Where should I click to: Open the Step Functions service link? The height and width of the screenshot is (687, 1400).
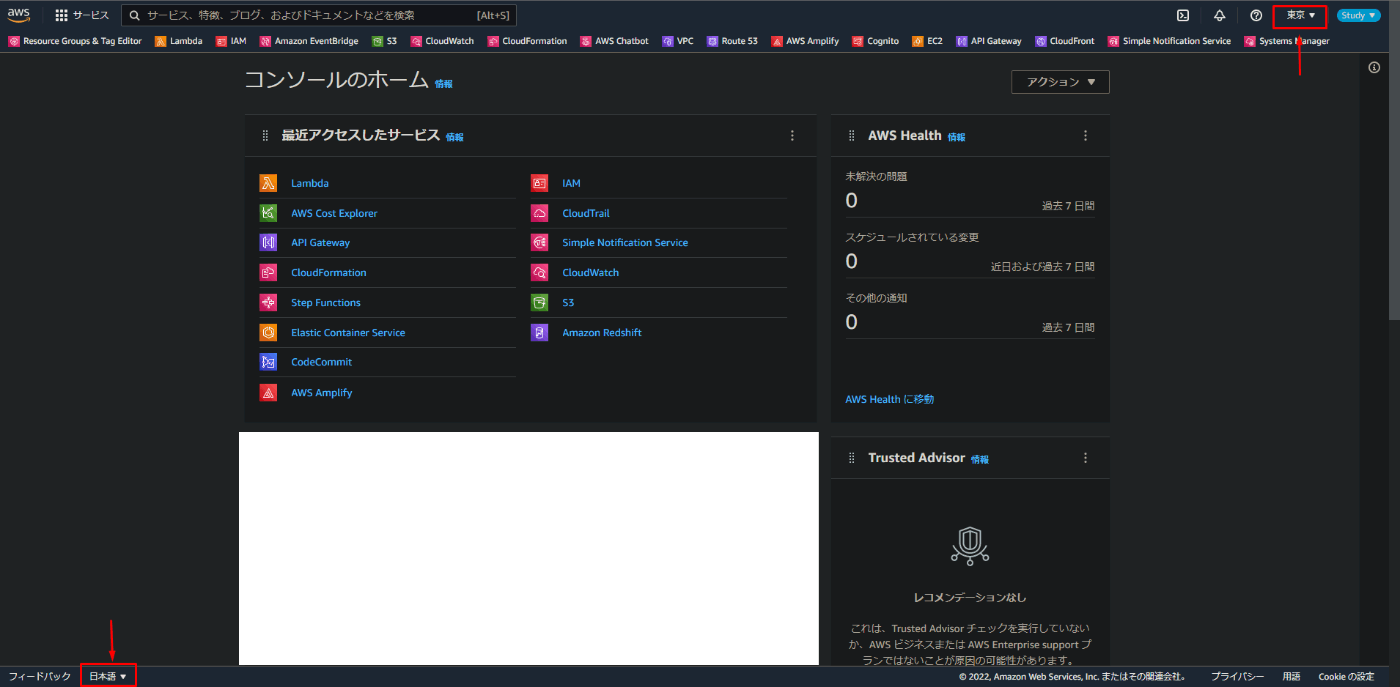326,302
